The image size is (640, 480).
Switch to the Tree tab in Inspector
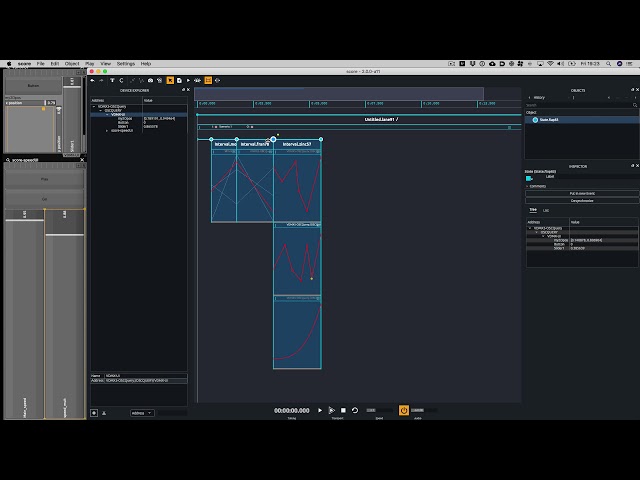(533, 210)
